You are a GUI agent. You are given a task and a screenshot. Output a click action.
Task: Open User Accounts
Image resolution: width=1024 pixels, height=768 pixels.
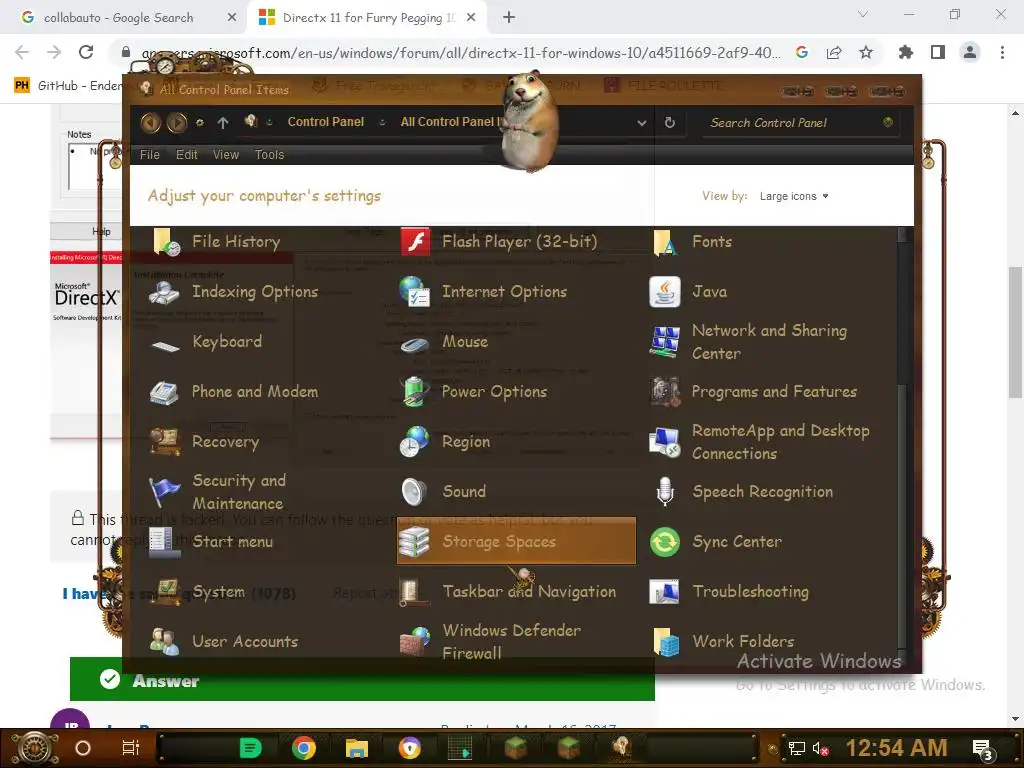(224, 642)
